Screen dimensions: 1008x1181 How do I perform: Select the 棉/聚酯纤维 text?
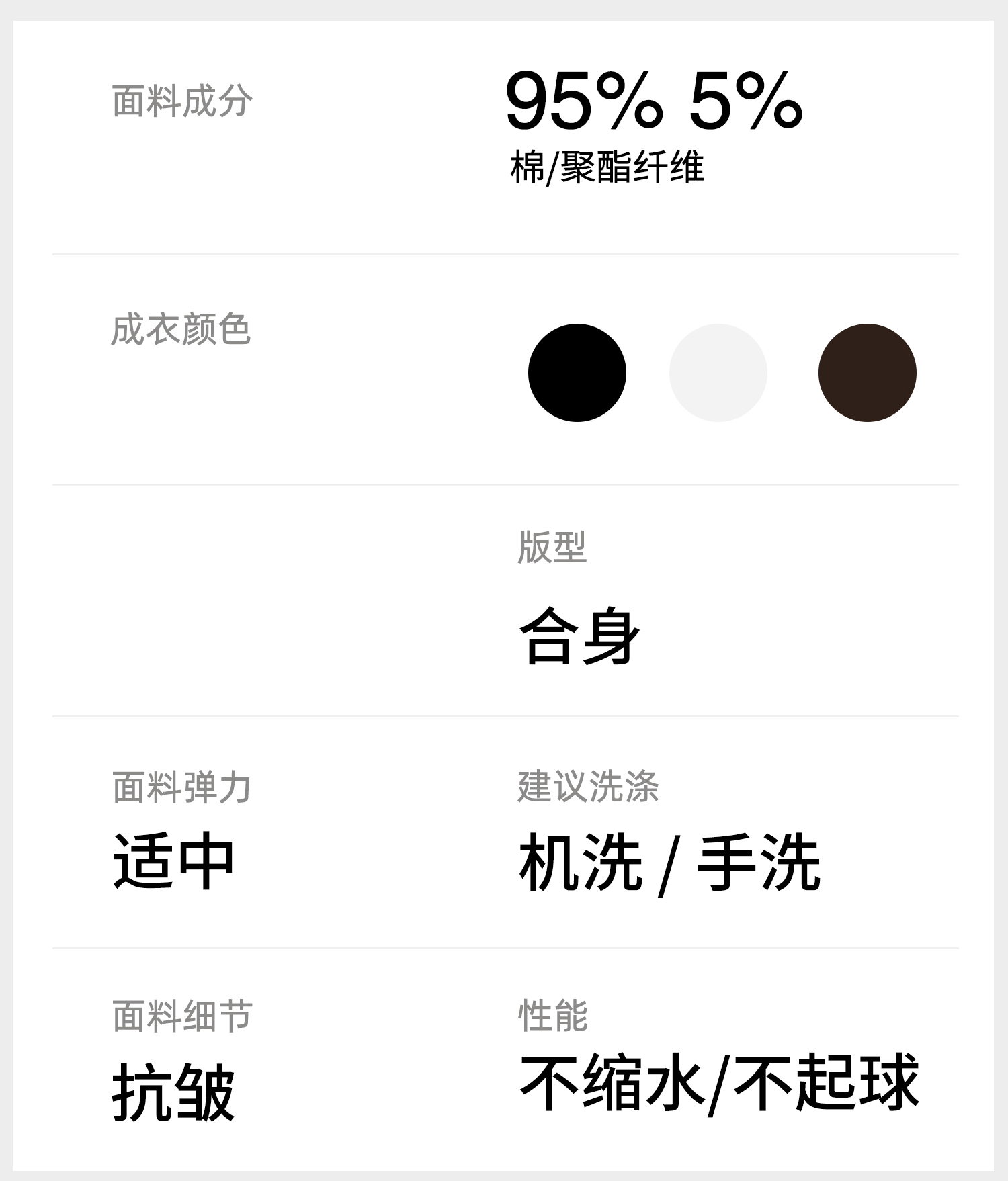[607, 167]
